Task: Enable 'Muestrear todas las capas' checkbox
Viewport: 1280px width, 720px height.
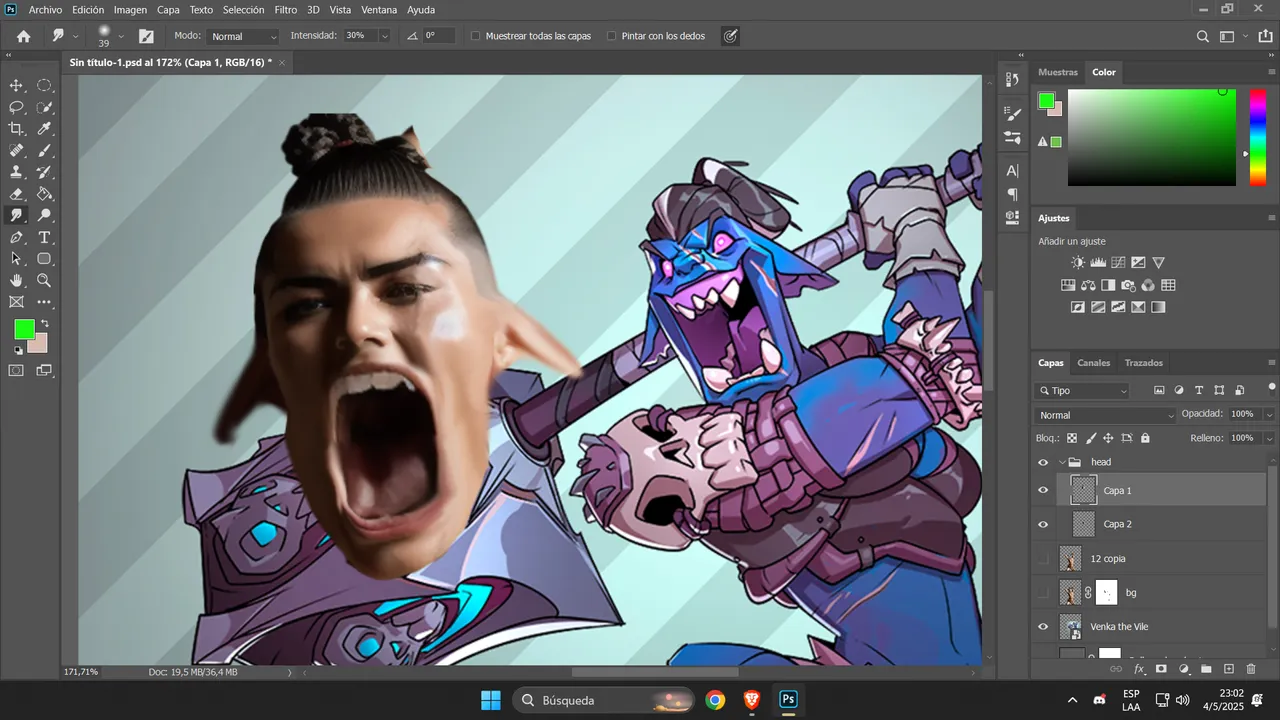Action: point(475,36)
